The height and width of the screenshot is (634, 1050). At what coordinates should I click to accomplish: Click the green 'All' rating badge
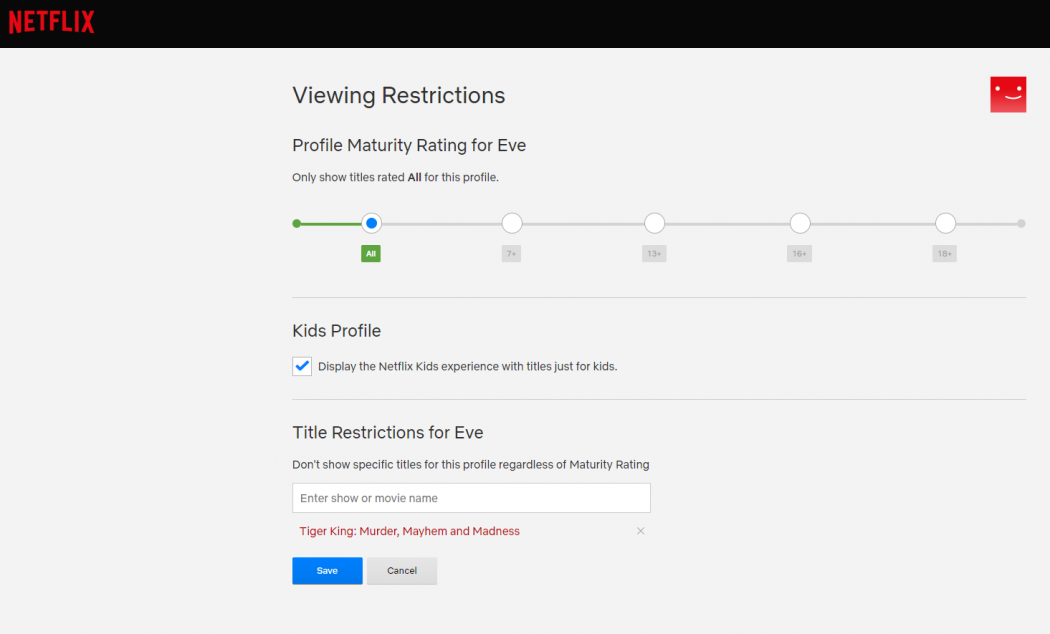pos(370,253)
